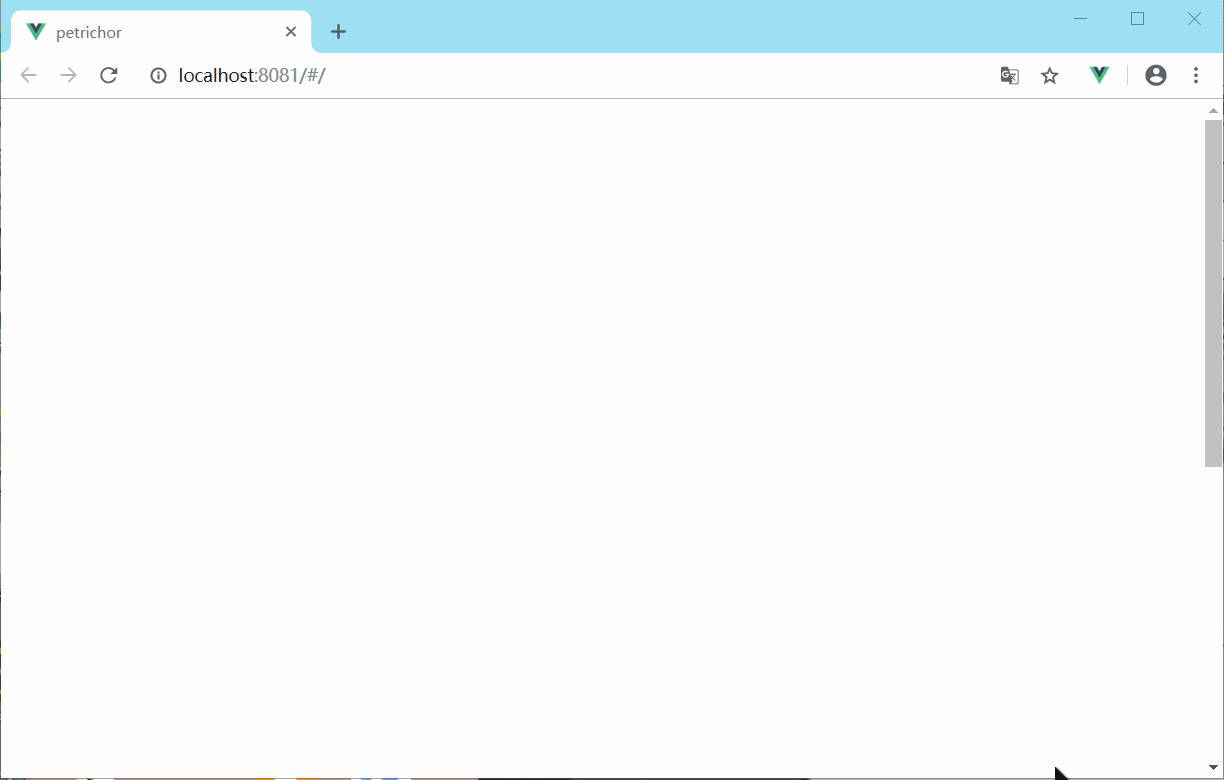Click the vertical scrollbar thumb
The image size is (1224, 780).
pyautogui.click(x=1214, y=293)
